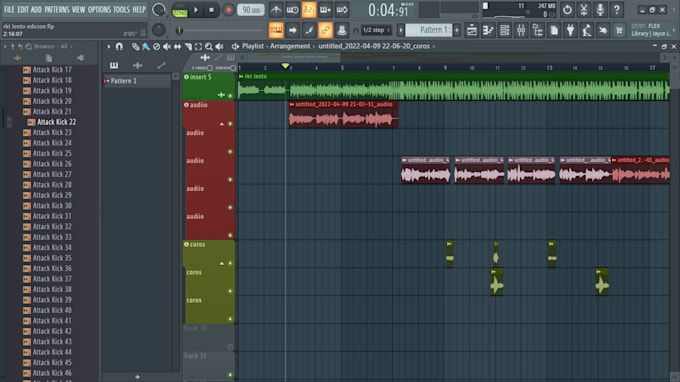This screenshot has width=680, height=382.
Task: Click the 90.000 tempo field
Action: (x=251, y=10)
